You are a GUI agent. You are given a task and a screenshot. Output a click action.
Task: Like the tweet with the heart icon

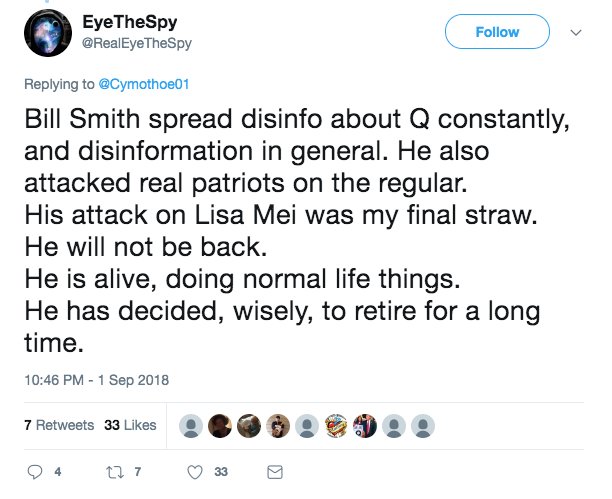pyautogui.click(x=196, y=471)
